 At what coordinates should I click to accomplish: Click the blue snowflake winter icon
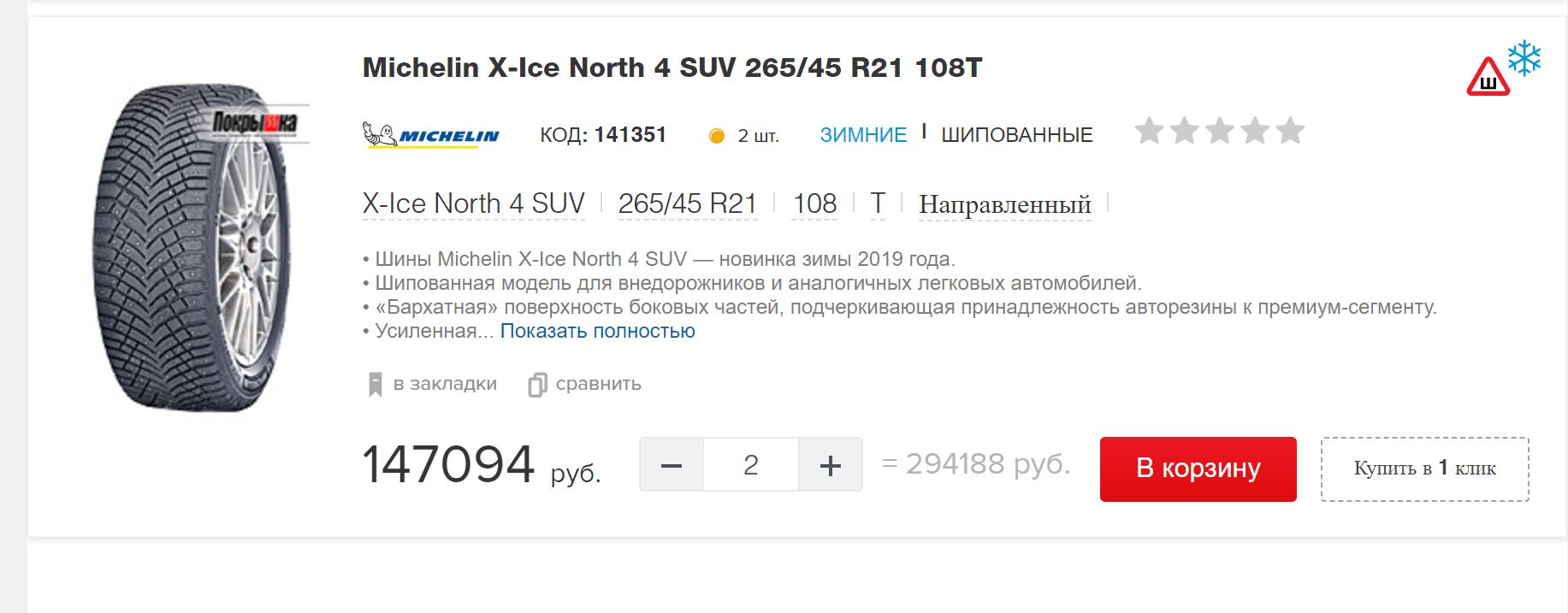tap(1524, 58)
